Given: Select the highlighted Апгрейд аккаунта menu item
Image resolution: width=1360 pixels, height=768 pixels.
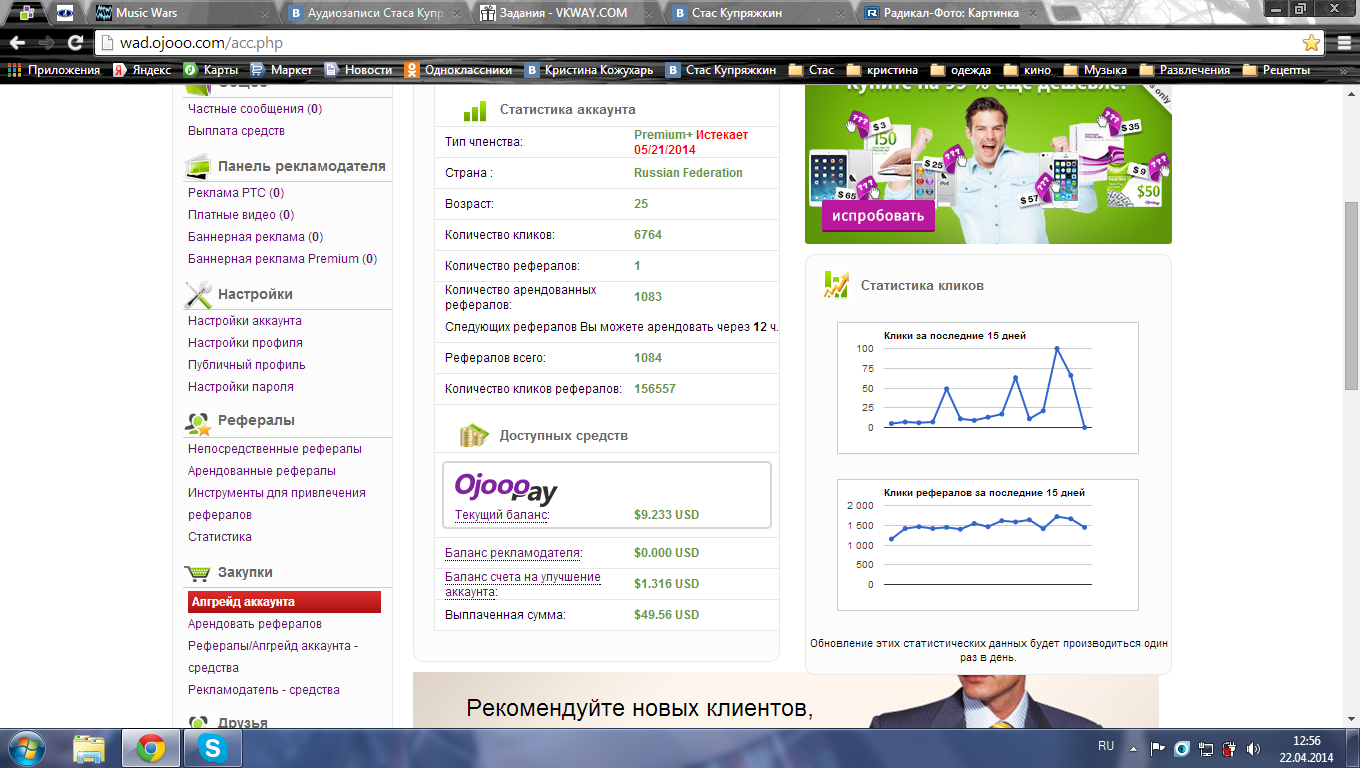Looking at the screenshot, I should (x=284, y=602).
